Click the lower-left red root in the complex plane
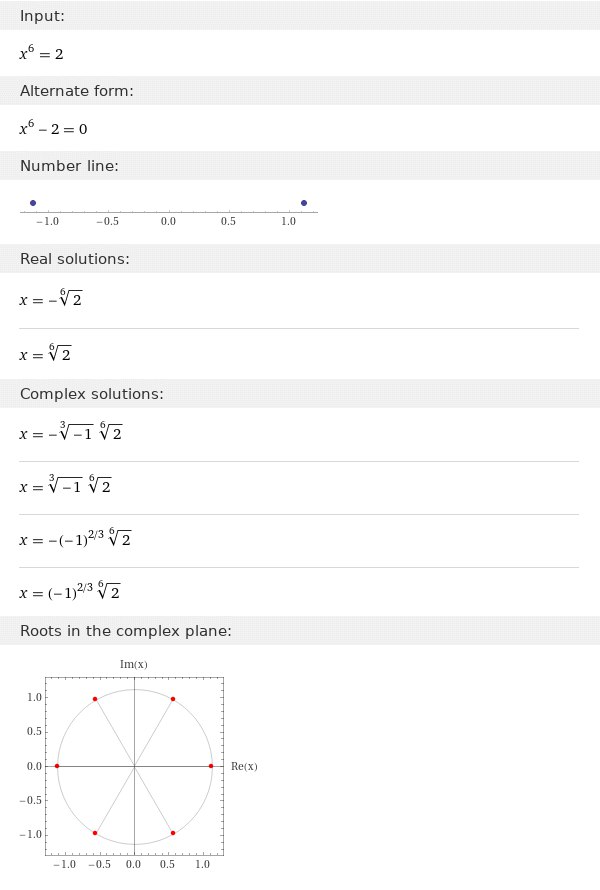 (95, 833)
